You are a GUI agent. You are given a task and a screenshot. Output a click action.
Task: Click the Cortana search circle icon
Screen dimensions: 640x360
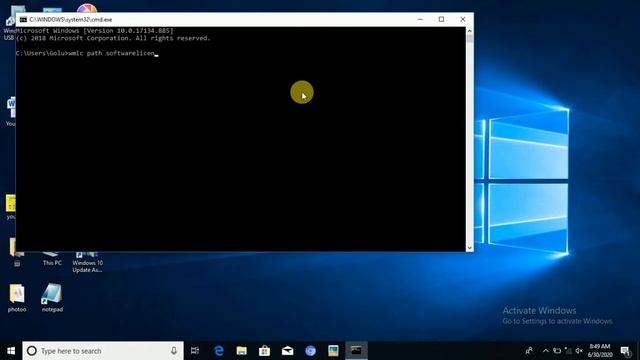pyautogui.click(x=31, y=351)
